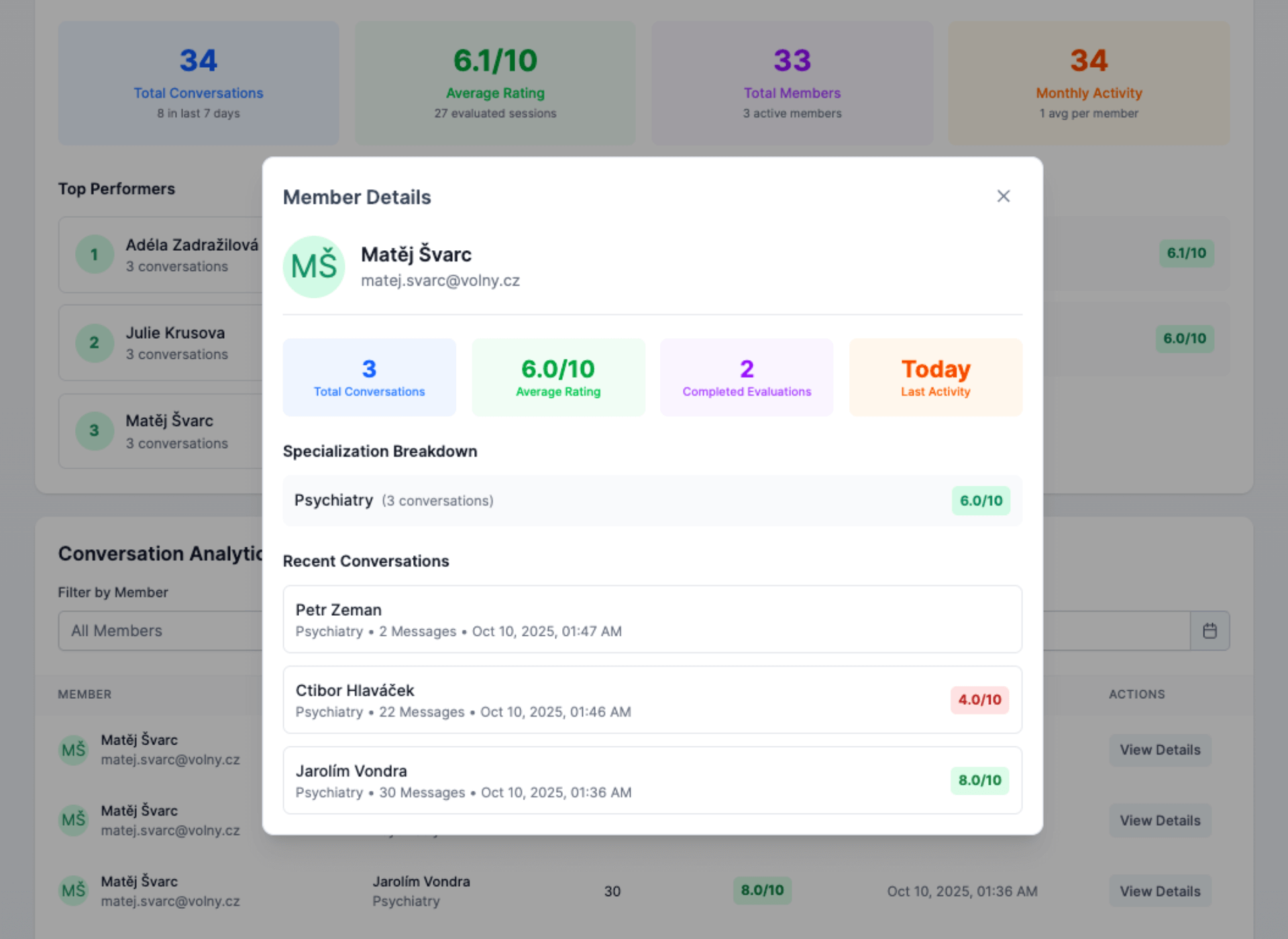
Task: Click Monthly Activity summary card
Action: coord(1088,83)
